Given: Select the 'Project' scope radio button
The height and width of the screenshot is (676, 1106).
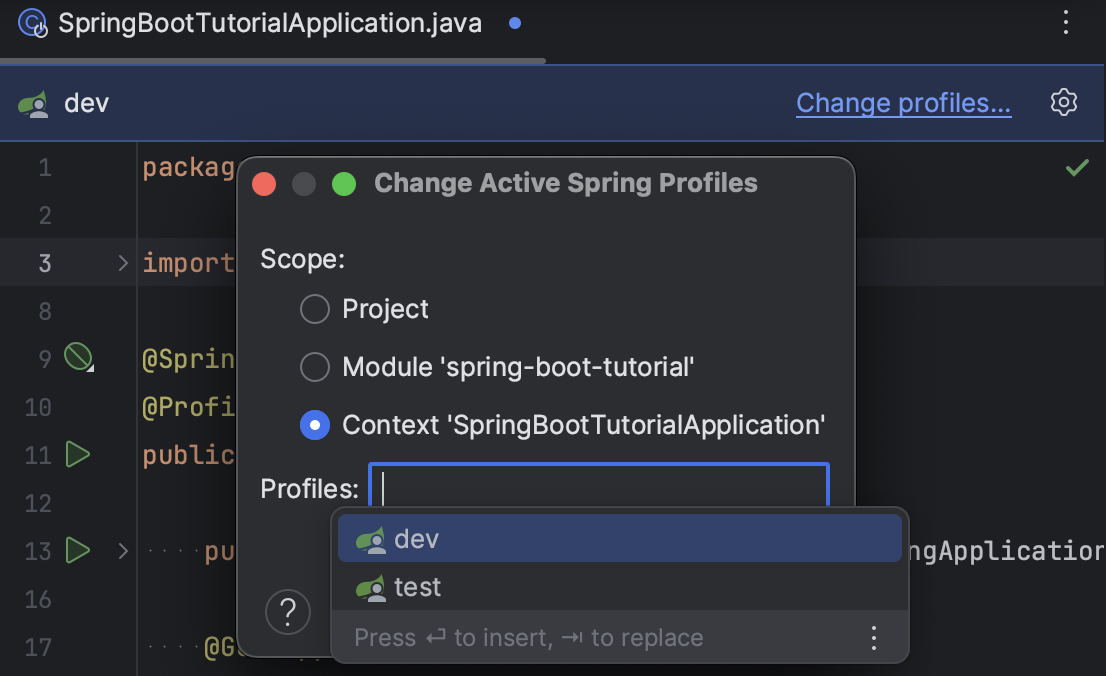Looking at the screenshot, I should [x=315, y=309].
